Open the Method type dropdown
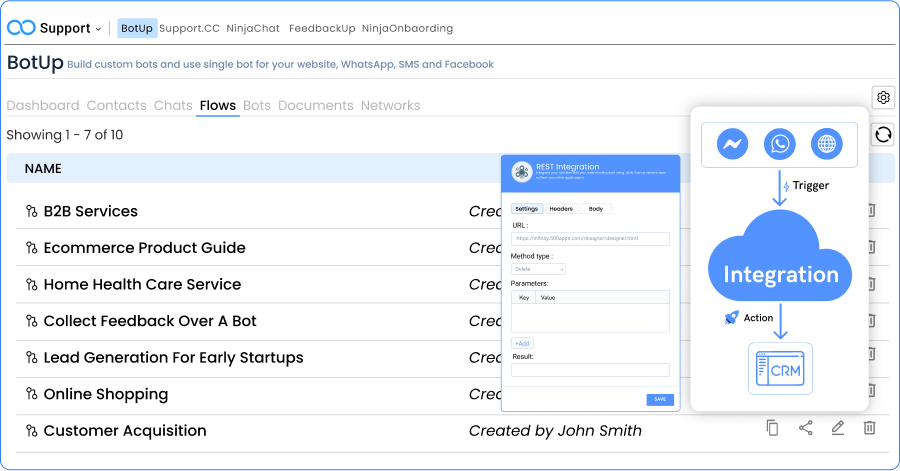 click(538, 269)
